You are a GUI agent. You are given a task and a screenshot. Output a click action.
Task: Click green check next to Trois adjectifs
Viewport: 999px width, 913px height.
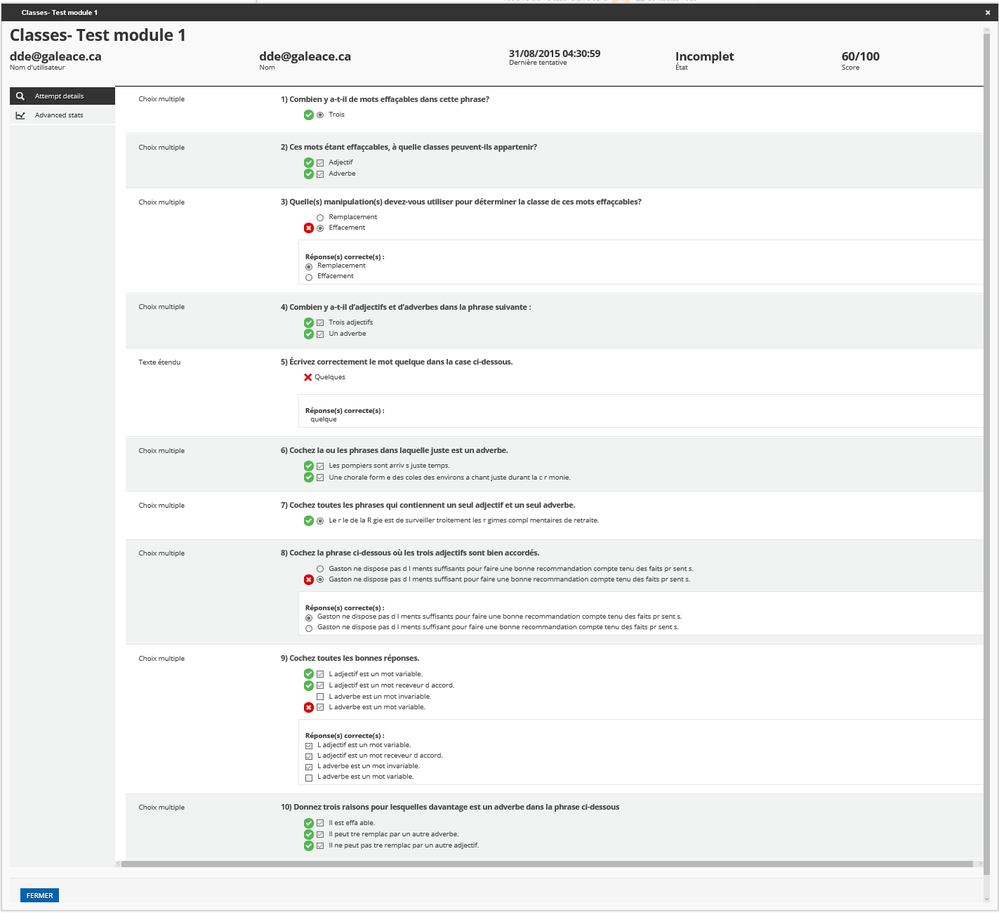(x=308, y=322)
